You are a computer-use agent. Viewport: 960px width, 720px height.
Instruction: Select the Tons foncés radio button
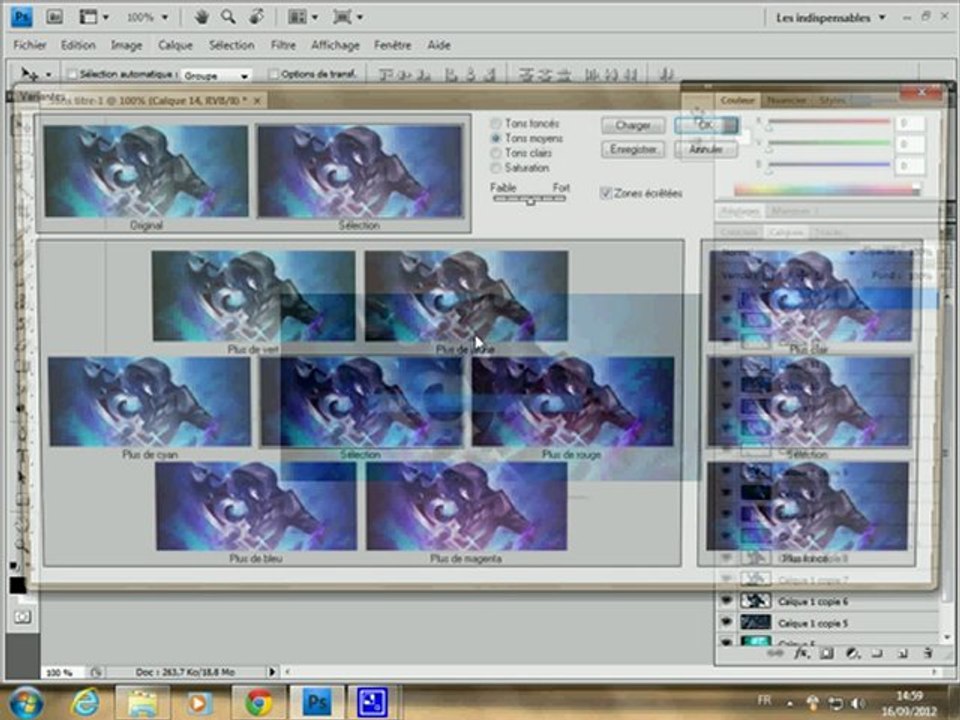pyautogui.click(x=496, y=124)
